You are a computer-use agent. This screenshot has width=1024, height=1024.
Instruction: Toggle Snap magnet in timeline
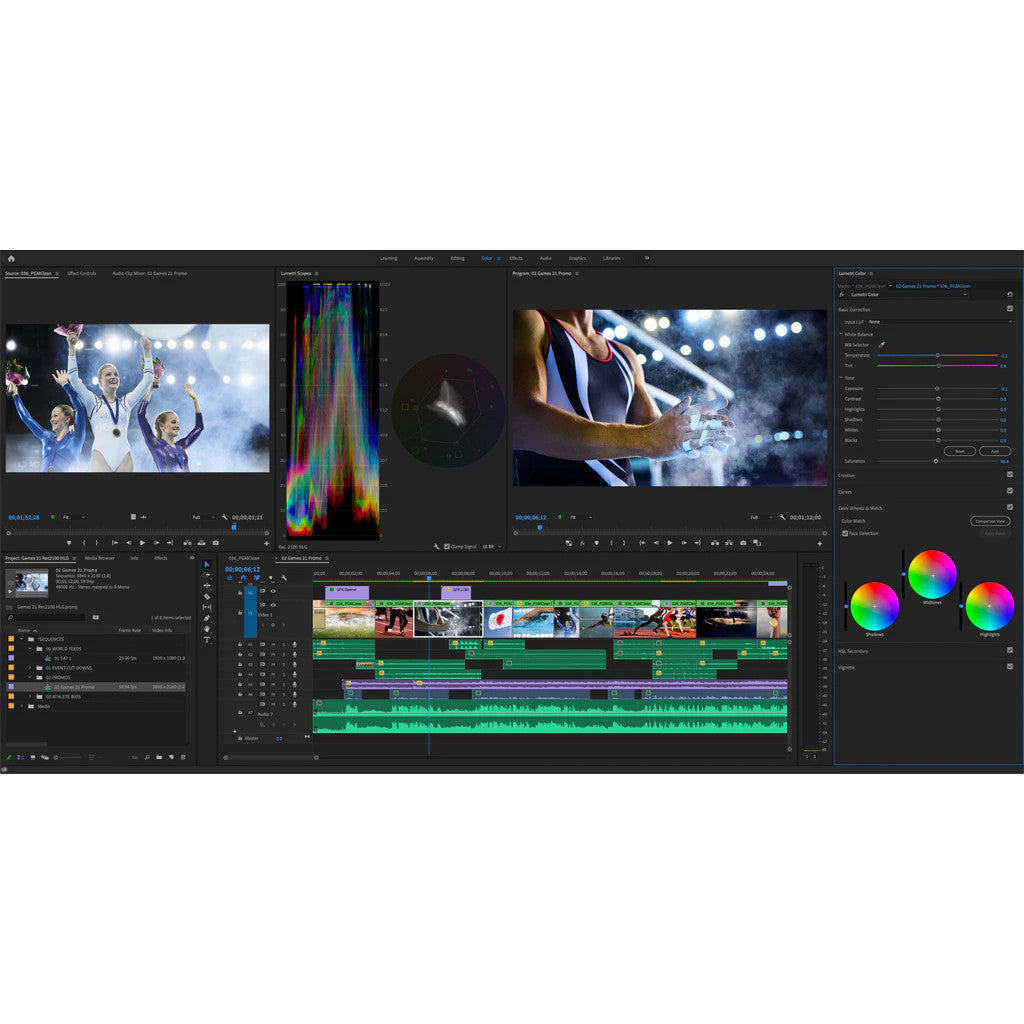point(243,578)
